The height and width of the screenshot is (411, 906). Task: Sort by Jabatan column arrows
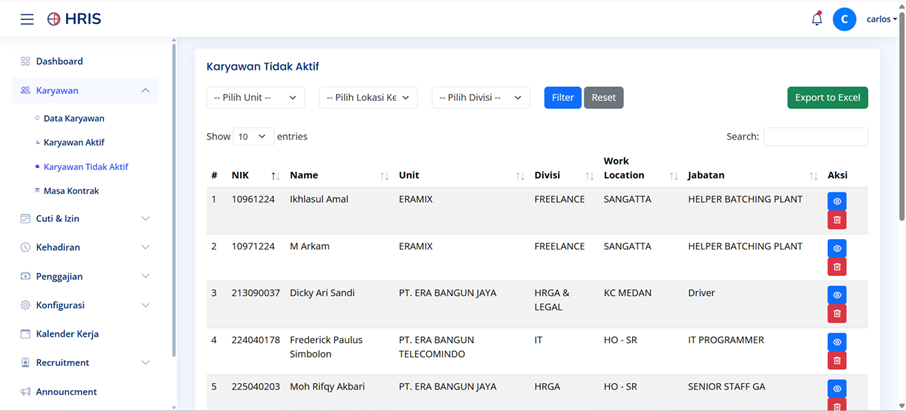coord(814,176)
